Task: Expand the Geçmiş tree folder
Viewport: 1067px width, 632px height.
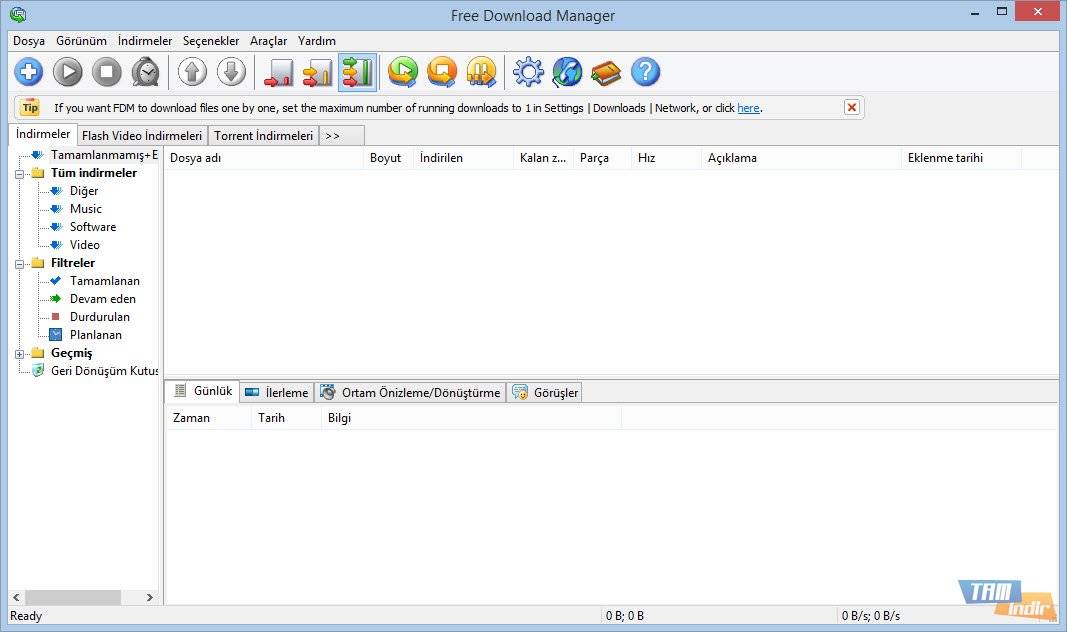Action: pos(20,353)
